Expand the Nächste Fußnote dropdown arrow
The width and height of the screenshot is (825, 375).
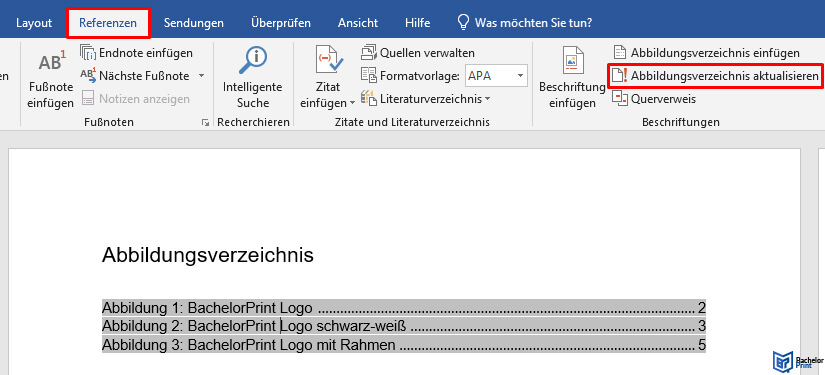[202, 76]
